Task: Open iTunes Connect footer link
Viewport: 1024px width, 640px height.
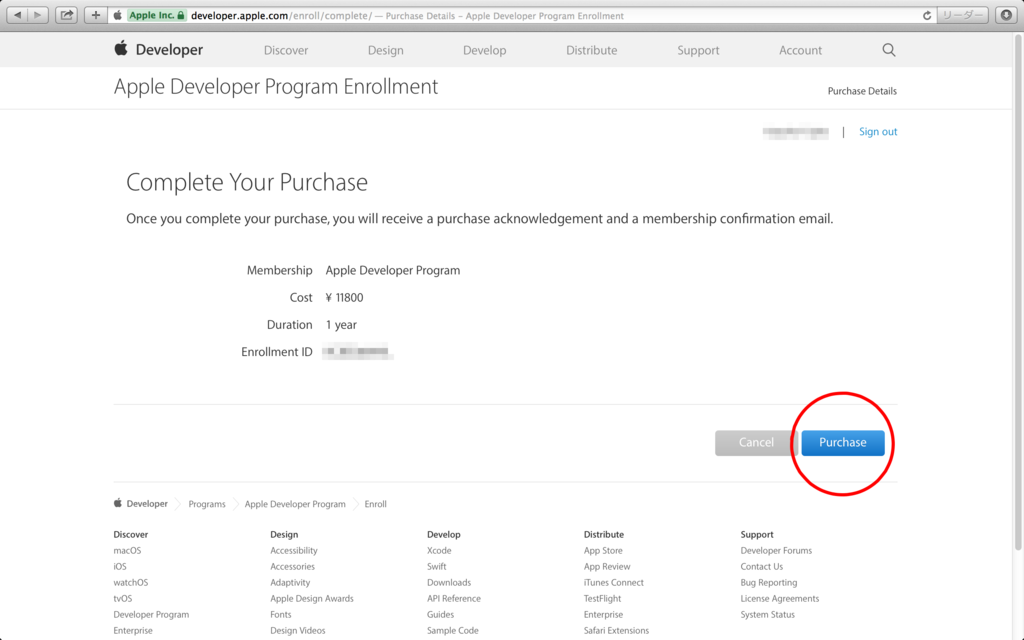Action: [x=613, y=583]
